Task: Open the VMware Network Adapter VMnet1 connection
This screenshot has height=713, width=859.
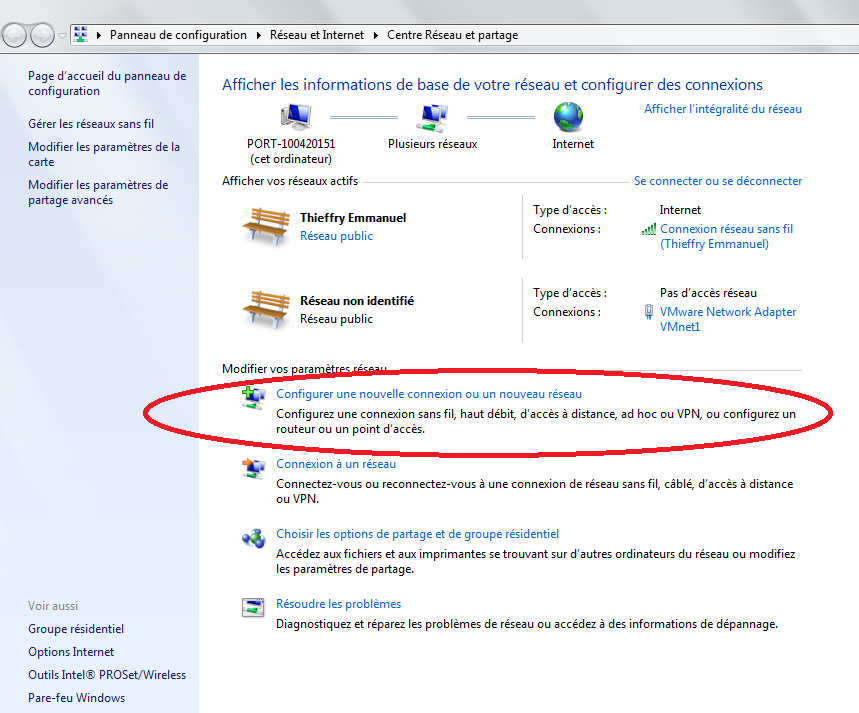Action: coord(728,319)
